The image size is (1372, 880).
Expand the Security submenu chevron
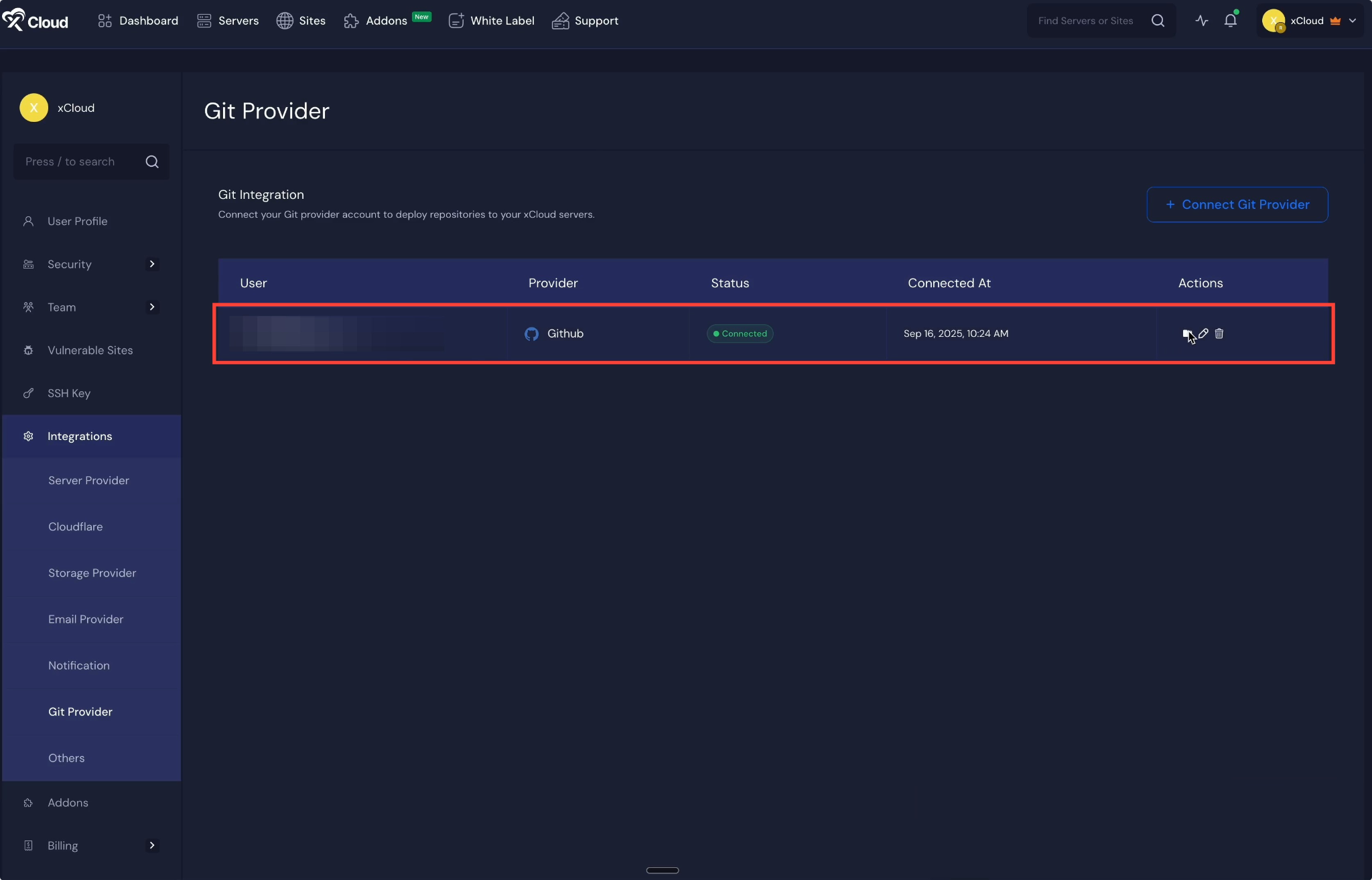152,264
